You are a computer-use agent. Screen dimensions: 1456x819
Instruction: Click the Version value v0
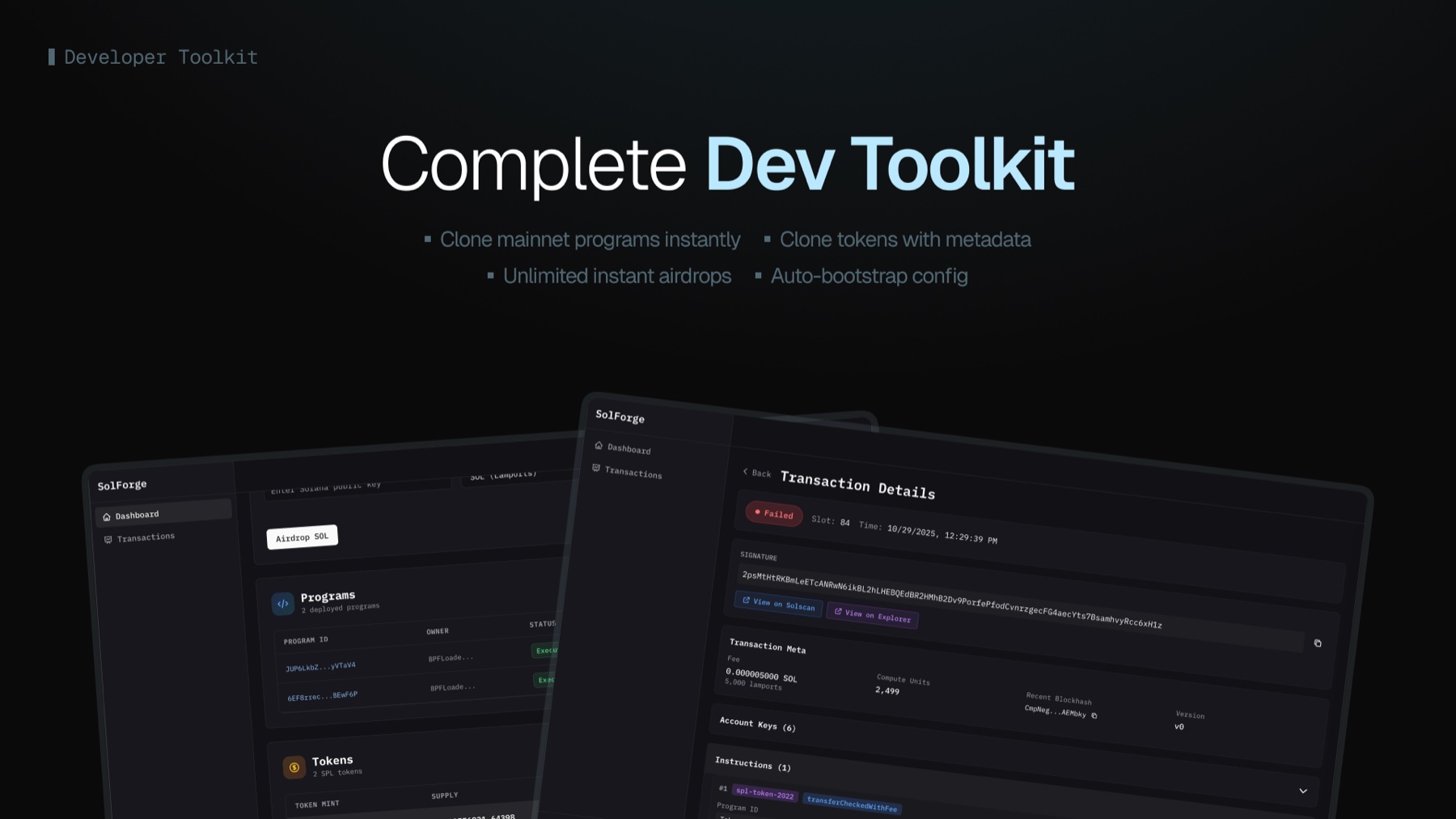pos(1179,727)
